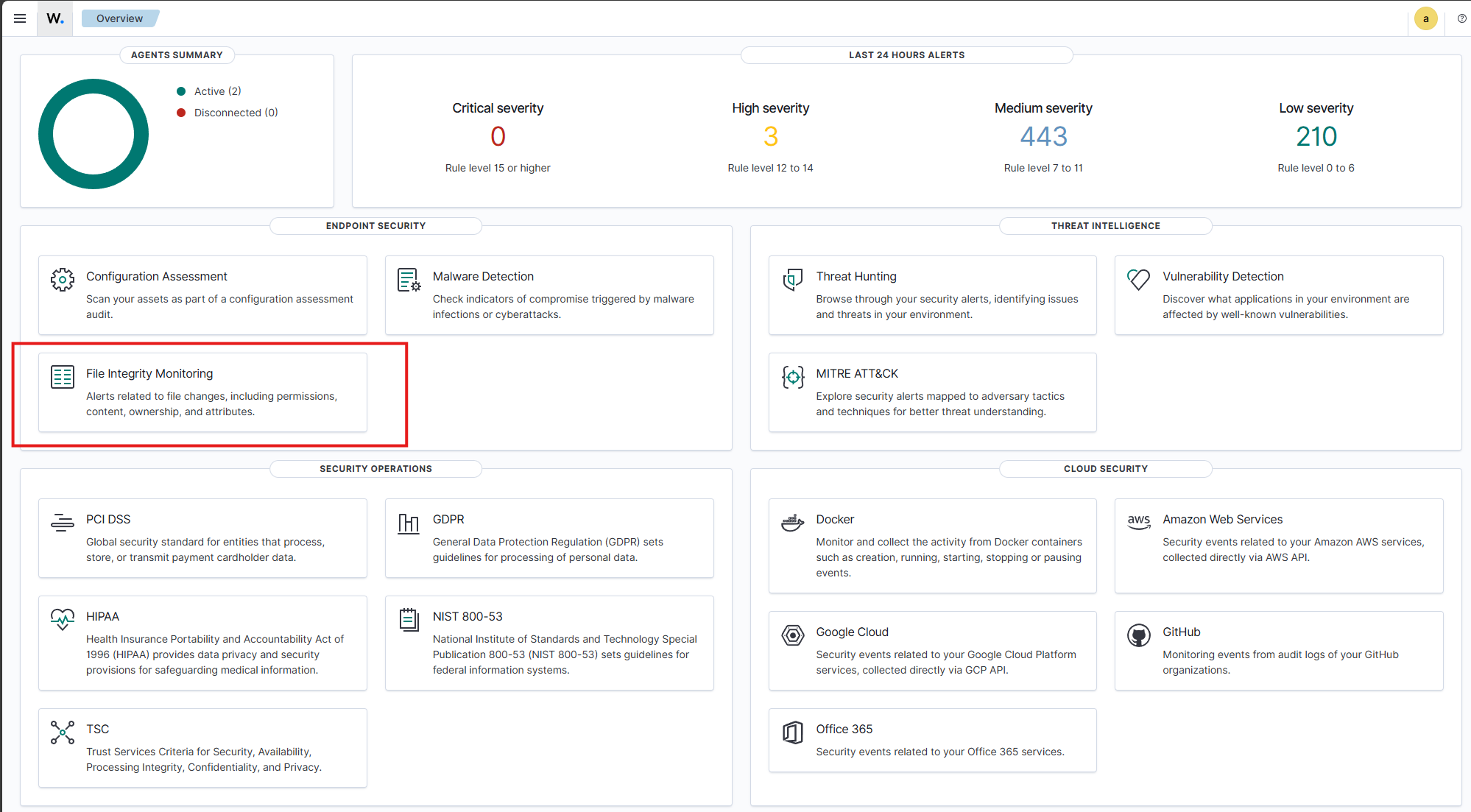Open the hamburger navigation menu
This screenshot has width=1471, height=812.
(x=20, y=18)
